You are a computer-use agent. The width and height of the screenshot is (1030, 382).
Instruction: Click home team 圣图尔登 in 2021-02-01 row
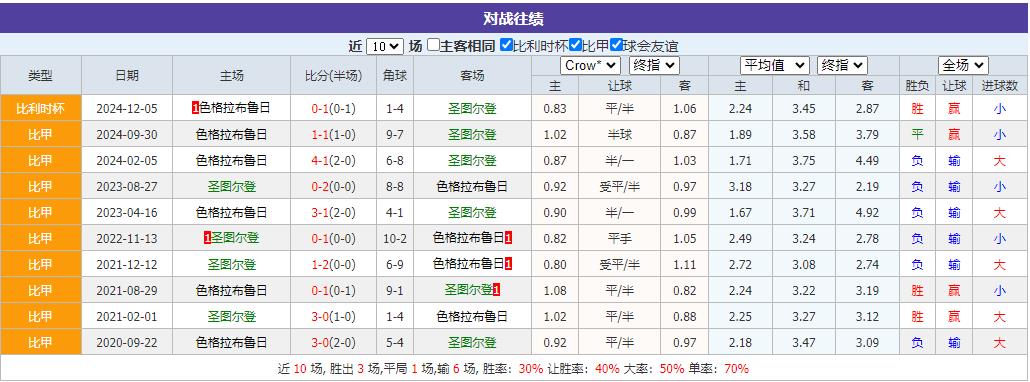tap(232, 316)
